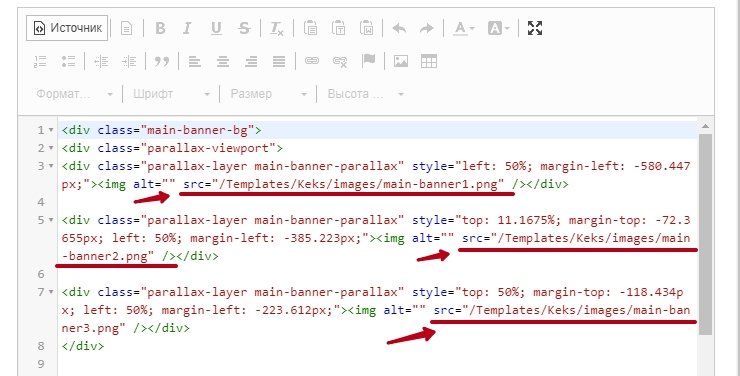The width and height of the screenshot is (740, 376).
Task: Open the Размер size dropdown
Action: [x=269, y=94]
